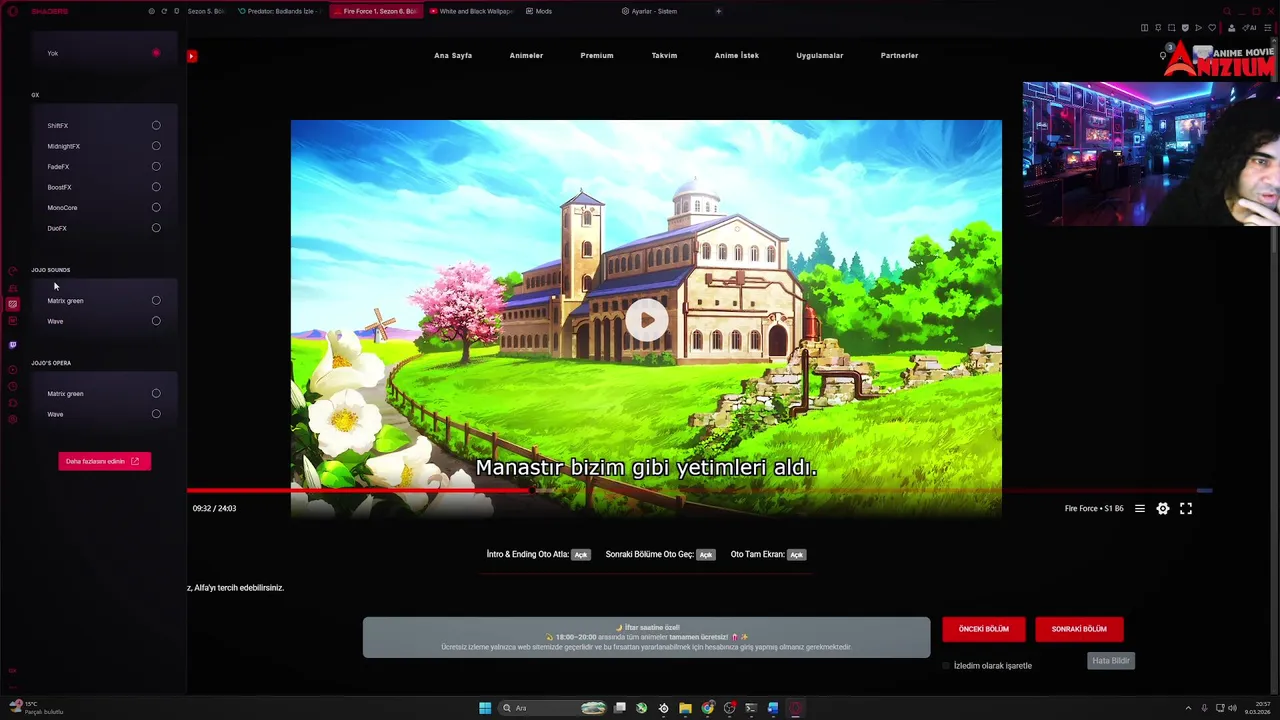This screenshot has width=1280, height=720.
Task: Click the red collapse panel arrow
Action: [191, 56]
